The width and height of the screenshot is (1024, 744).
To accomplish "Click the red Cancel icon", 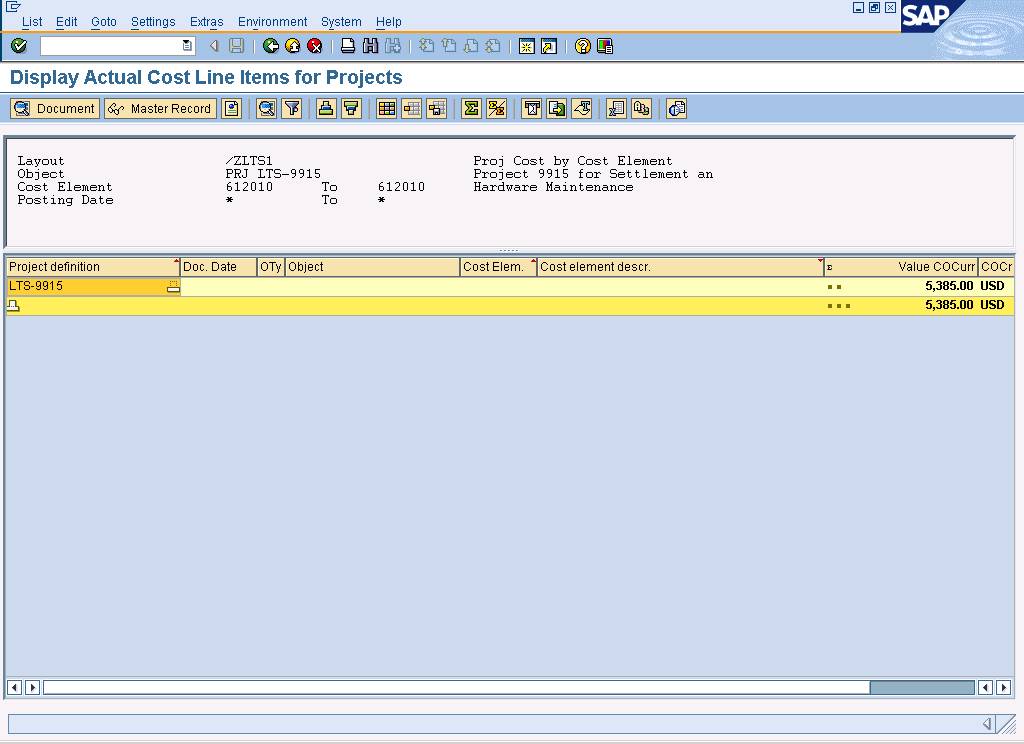I will coord(315,46).
